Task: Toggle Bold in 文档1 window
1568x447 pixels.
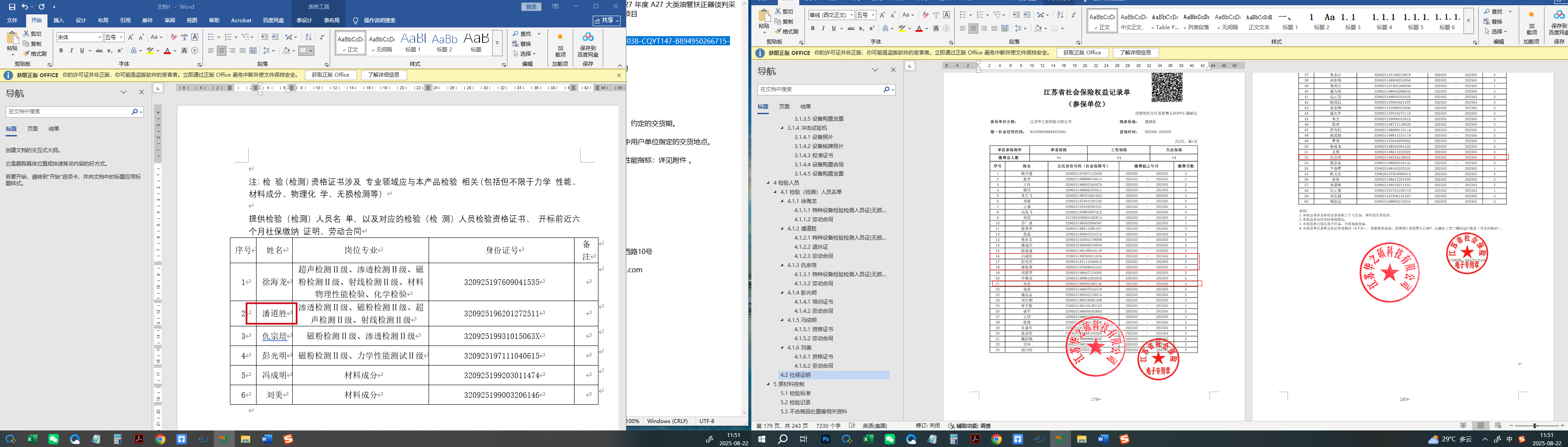Action: (61, 51)
